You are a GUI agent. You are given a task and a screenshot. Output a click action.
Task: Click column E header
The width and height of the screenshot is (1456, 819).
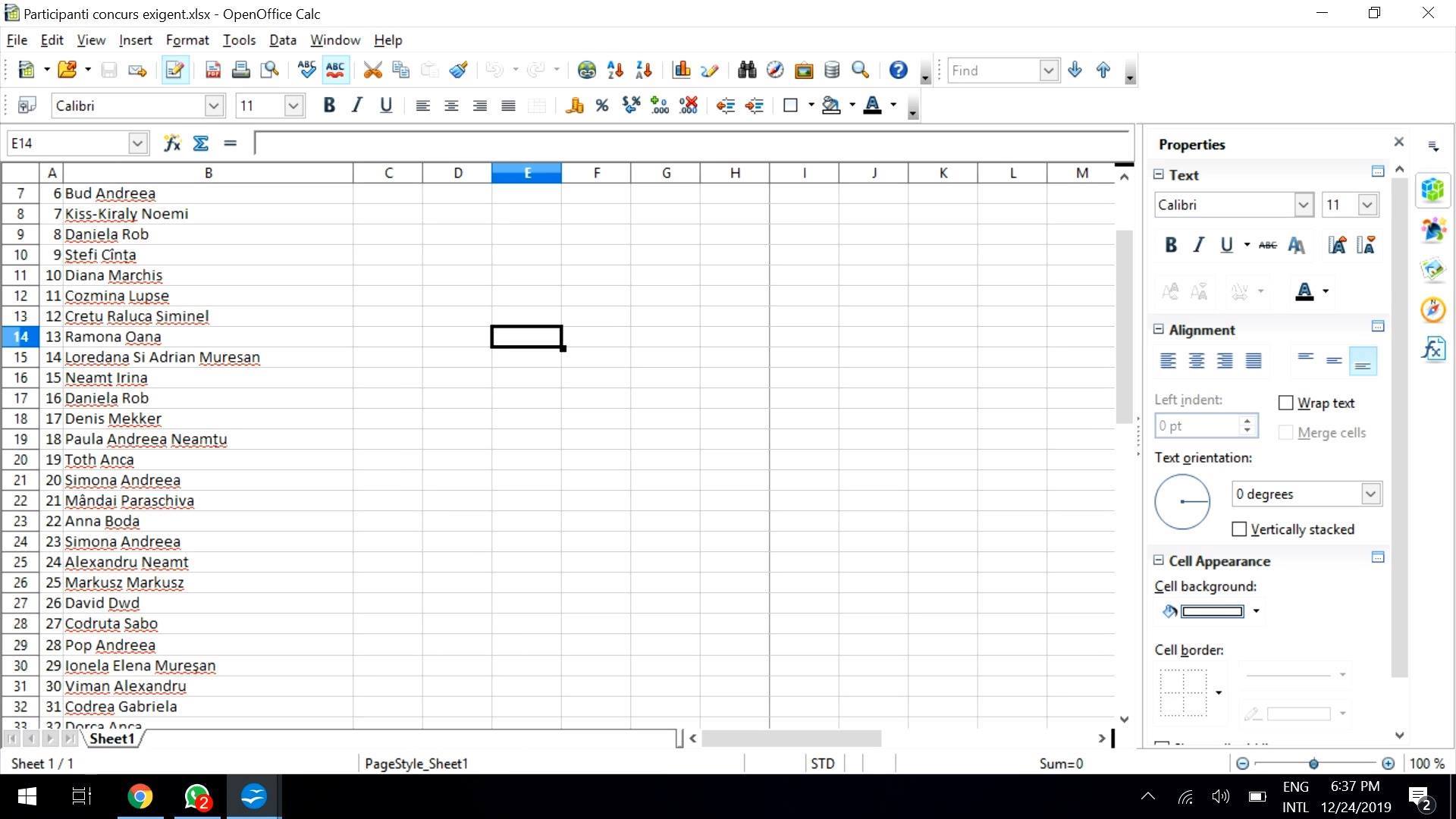click(x=527, y=173)
